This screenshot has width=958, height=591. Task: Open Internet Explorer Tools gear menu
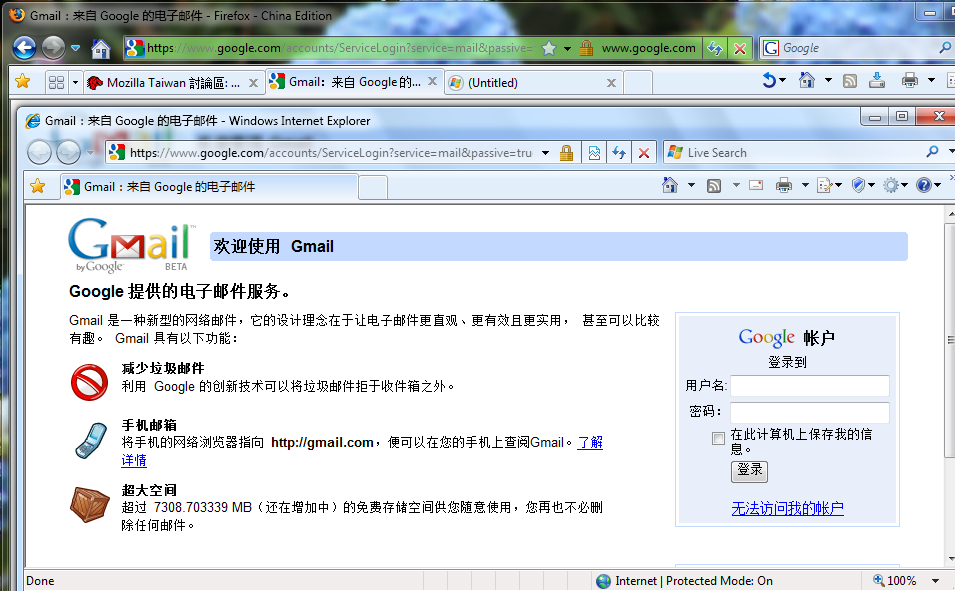pos(895,185)
